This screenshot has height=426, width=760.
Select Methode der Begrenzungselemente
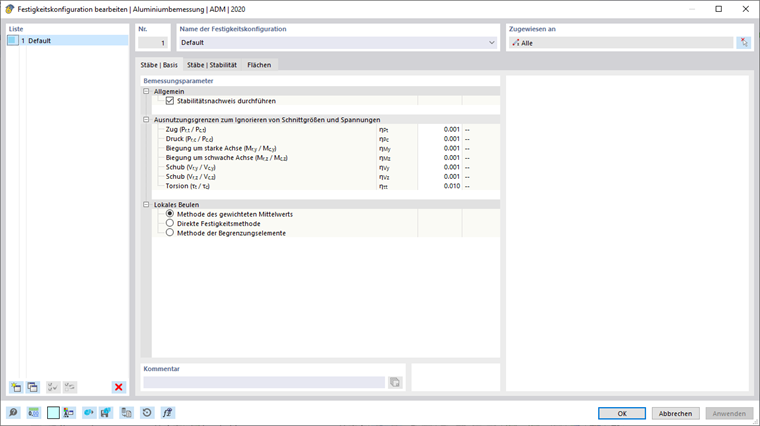point(170,233)
